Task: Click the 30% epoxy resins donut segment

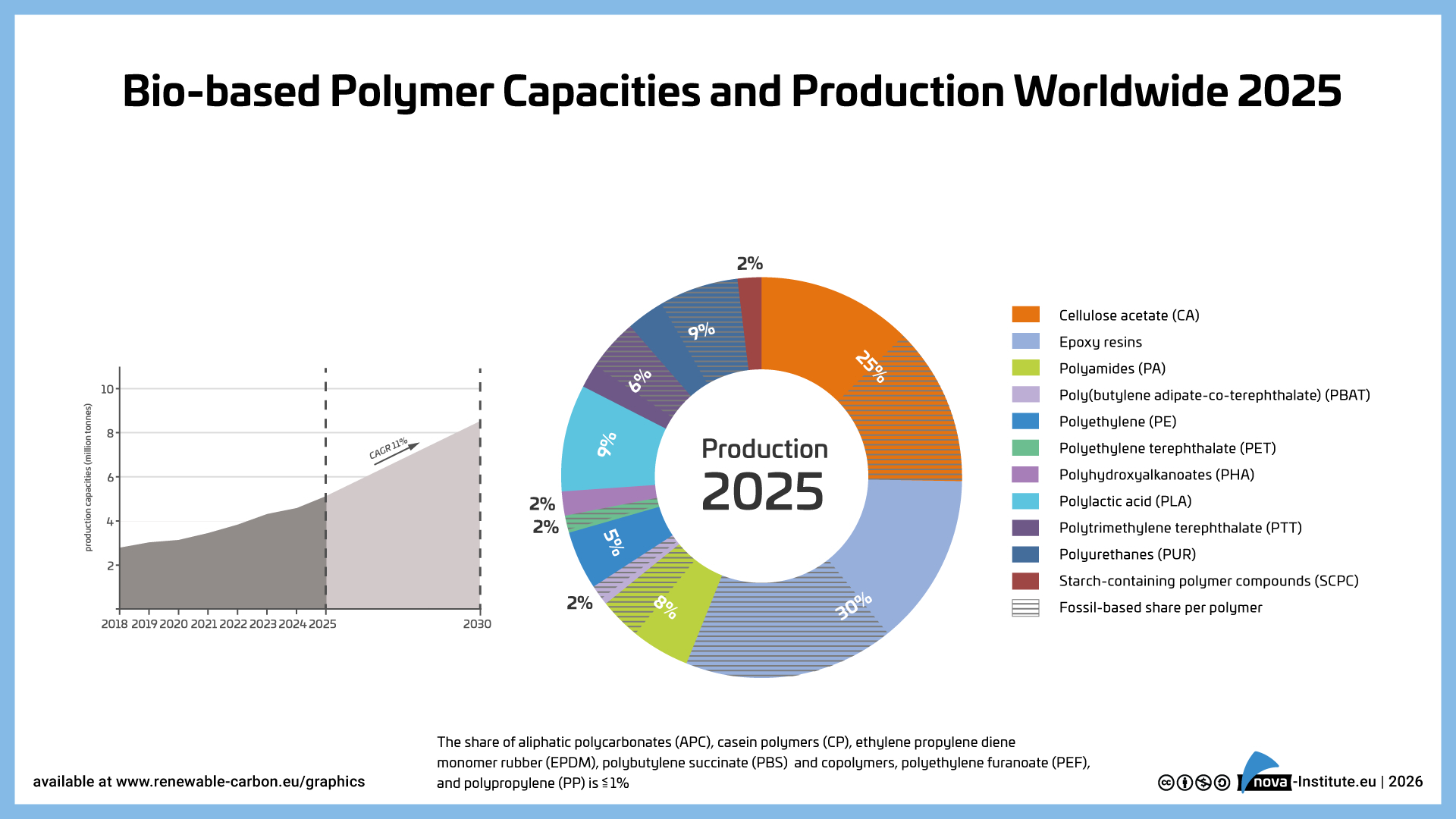Action: click(853, 605)
